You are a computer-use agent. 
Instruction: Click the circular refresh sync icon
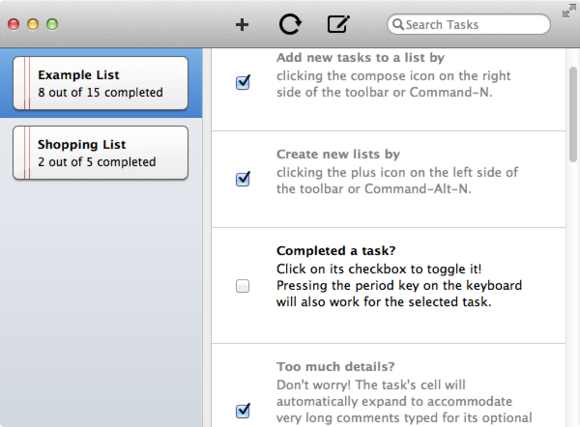point(290,24)
